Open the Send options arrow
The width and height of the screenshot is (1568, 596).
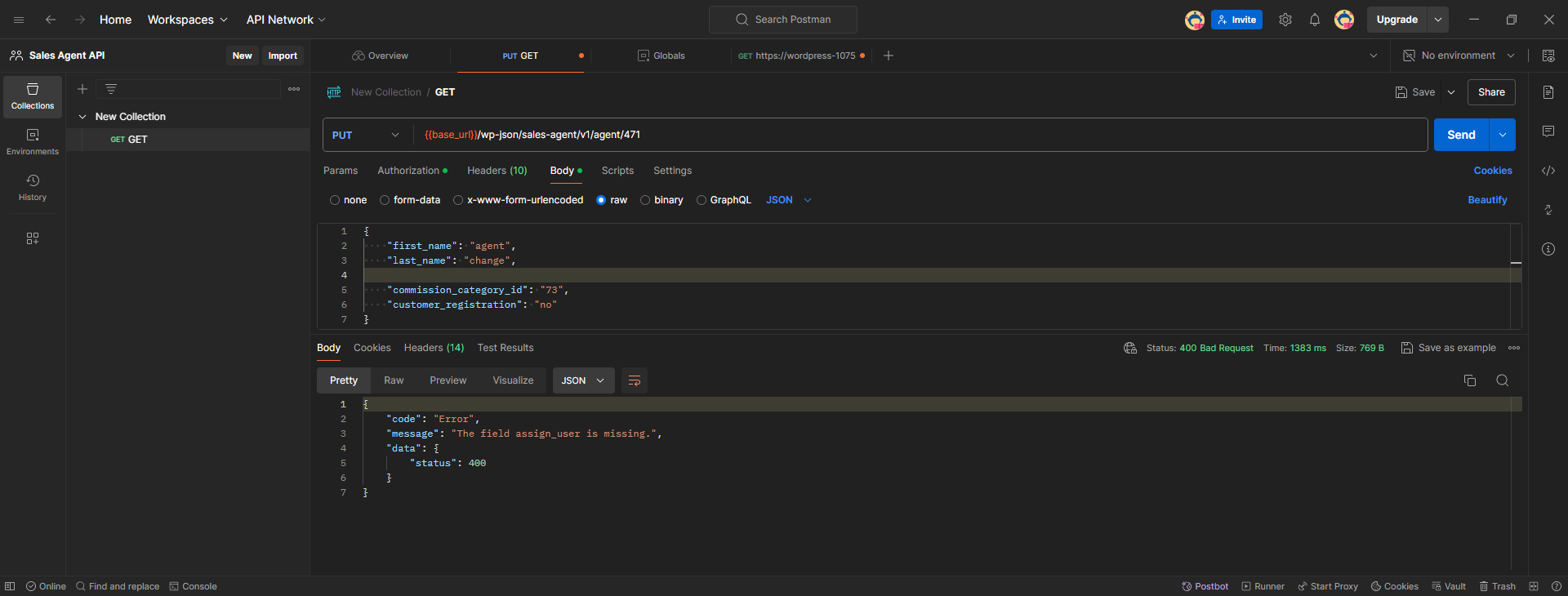click(x=1503, y=135)
